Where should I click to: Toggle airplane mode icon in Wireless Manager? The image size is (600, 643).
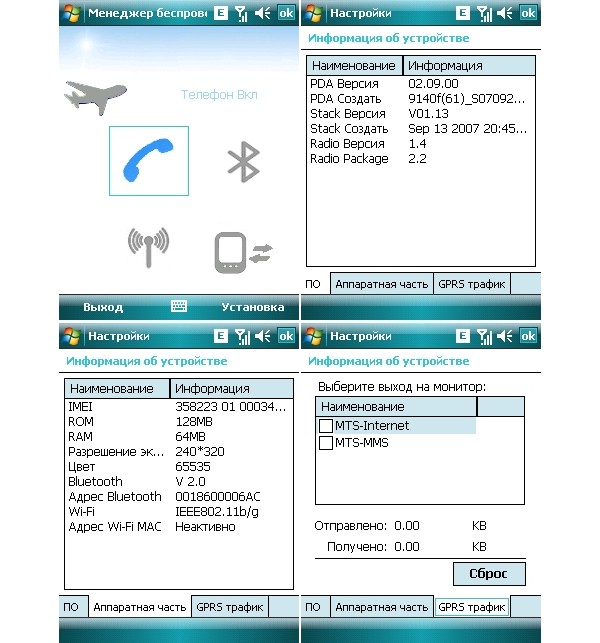point(95,97)
